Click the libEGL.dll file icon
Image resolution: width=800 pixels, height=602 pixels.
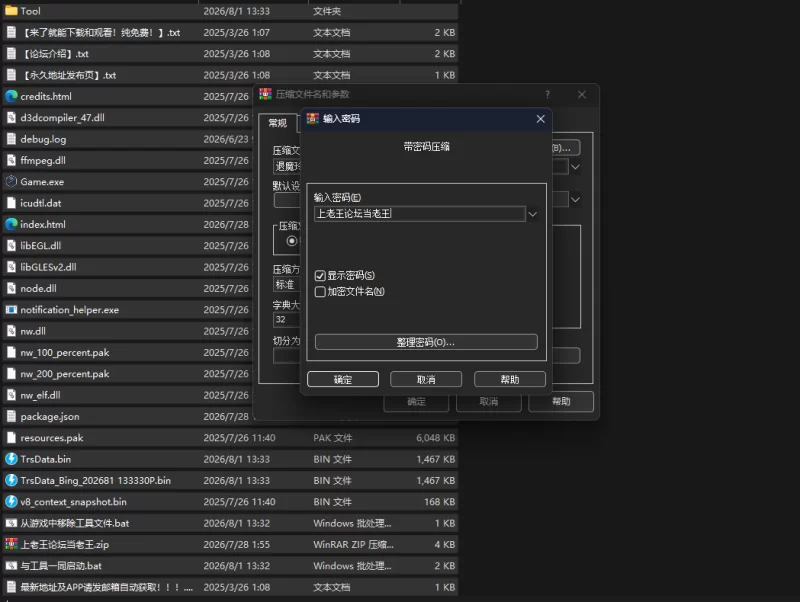coord(11,245)
